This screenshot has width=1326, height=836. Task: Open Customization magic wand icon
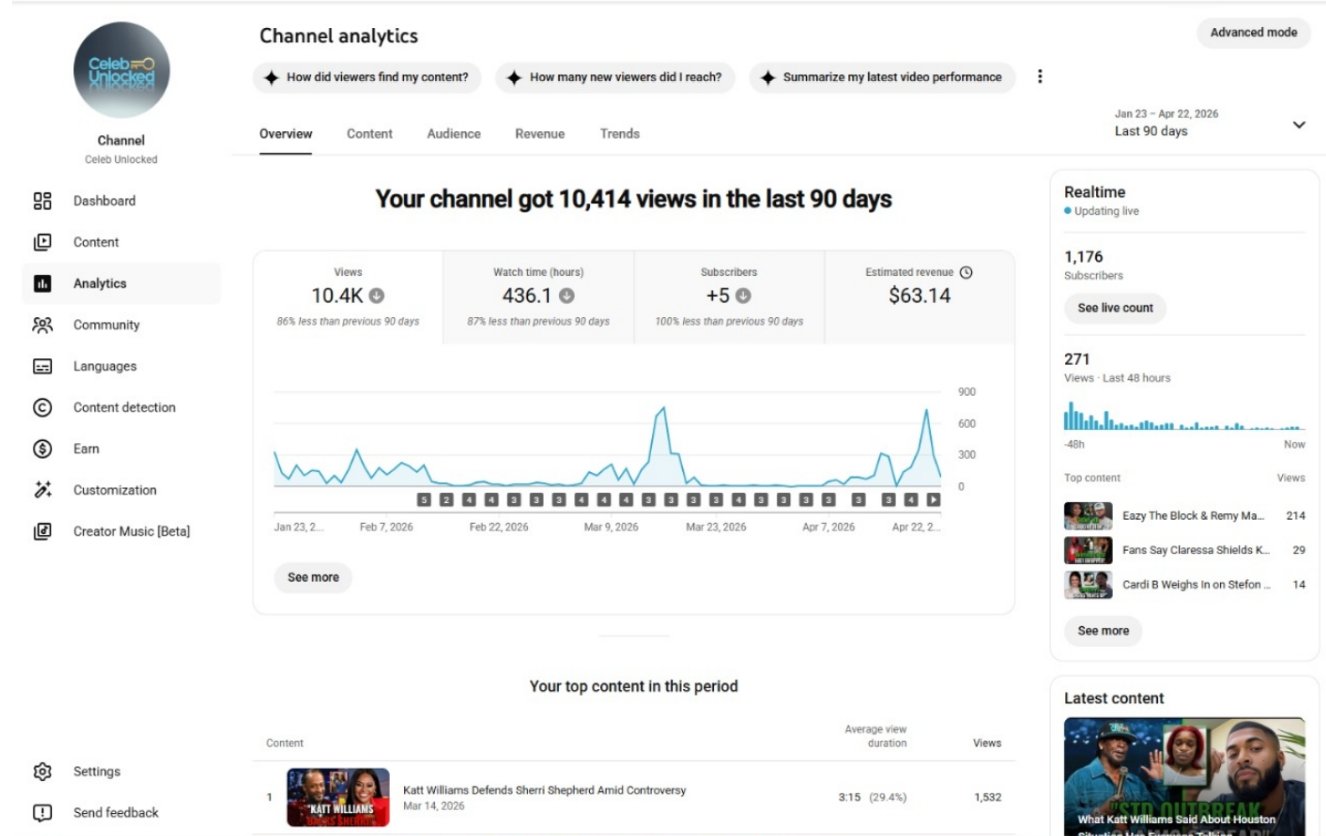click(42, 490)
